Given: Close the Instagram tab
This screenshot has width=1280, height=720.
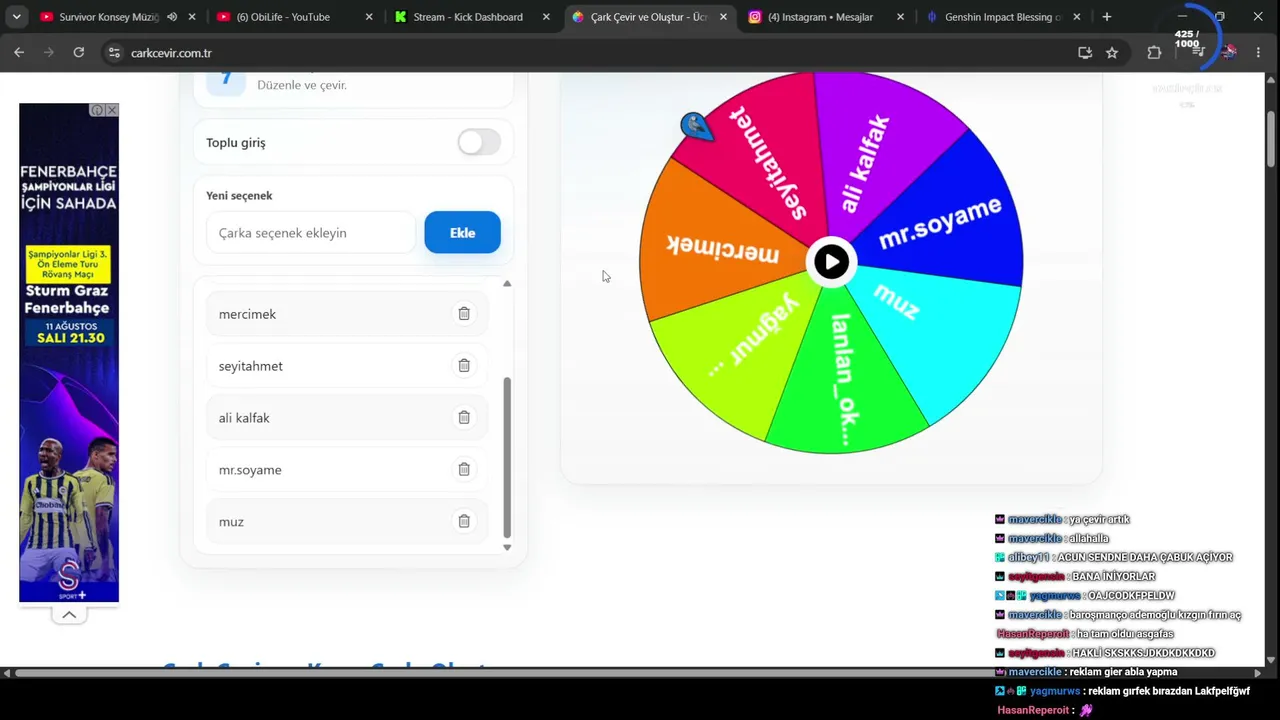Looking at the screenshot, I should click(900, 17).
